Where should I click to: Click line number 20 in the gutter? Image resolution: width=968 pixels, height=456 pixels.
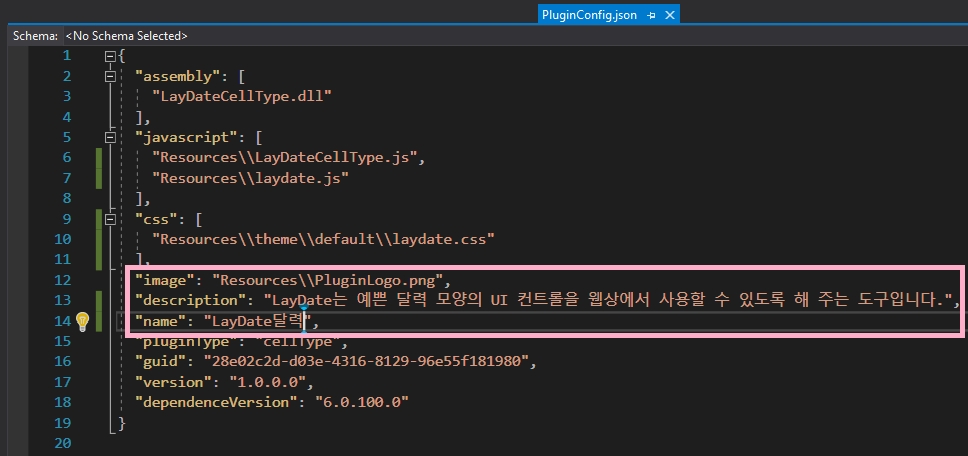(61, 443)
